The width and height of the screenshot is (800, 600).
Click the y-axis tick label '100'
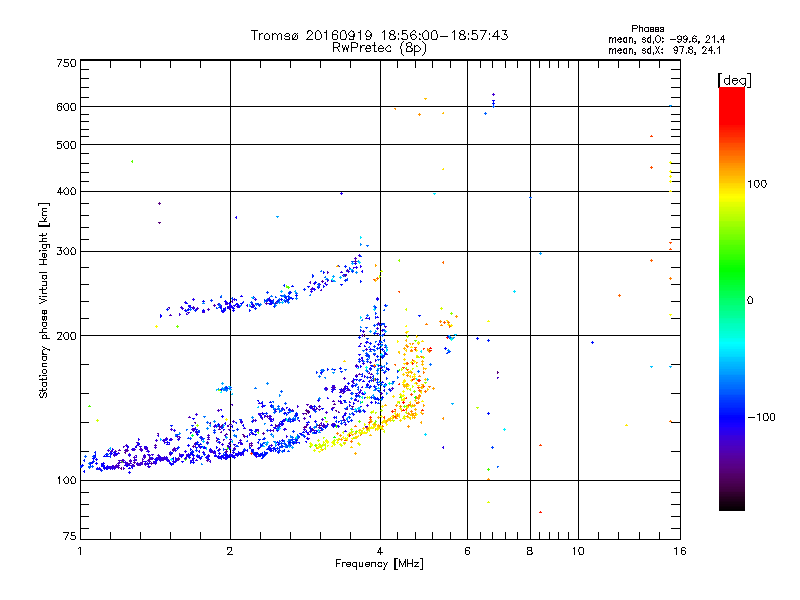point(66,480)
